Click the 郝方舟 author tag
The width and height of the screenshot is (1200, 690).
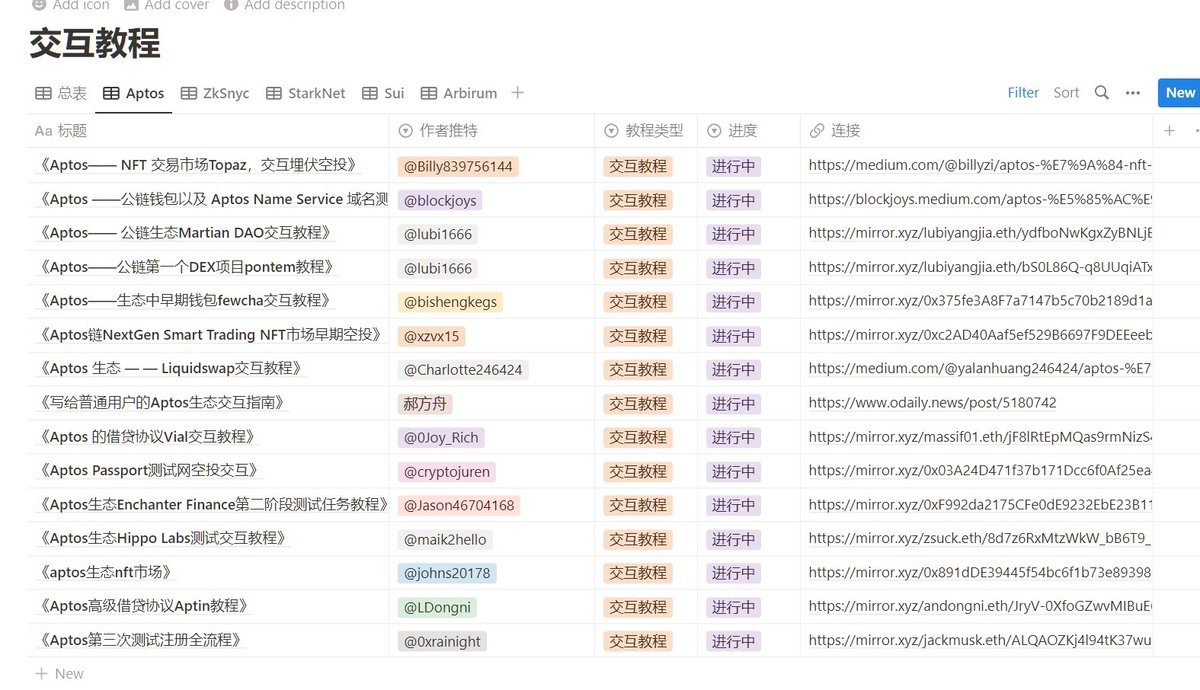[426, 404]
